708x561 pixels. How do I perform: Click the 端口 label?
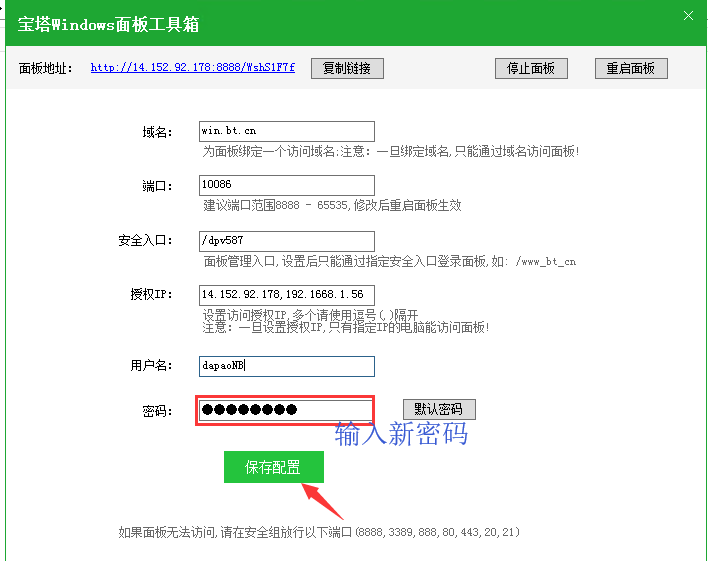(x=157, y=186)
